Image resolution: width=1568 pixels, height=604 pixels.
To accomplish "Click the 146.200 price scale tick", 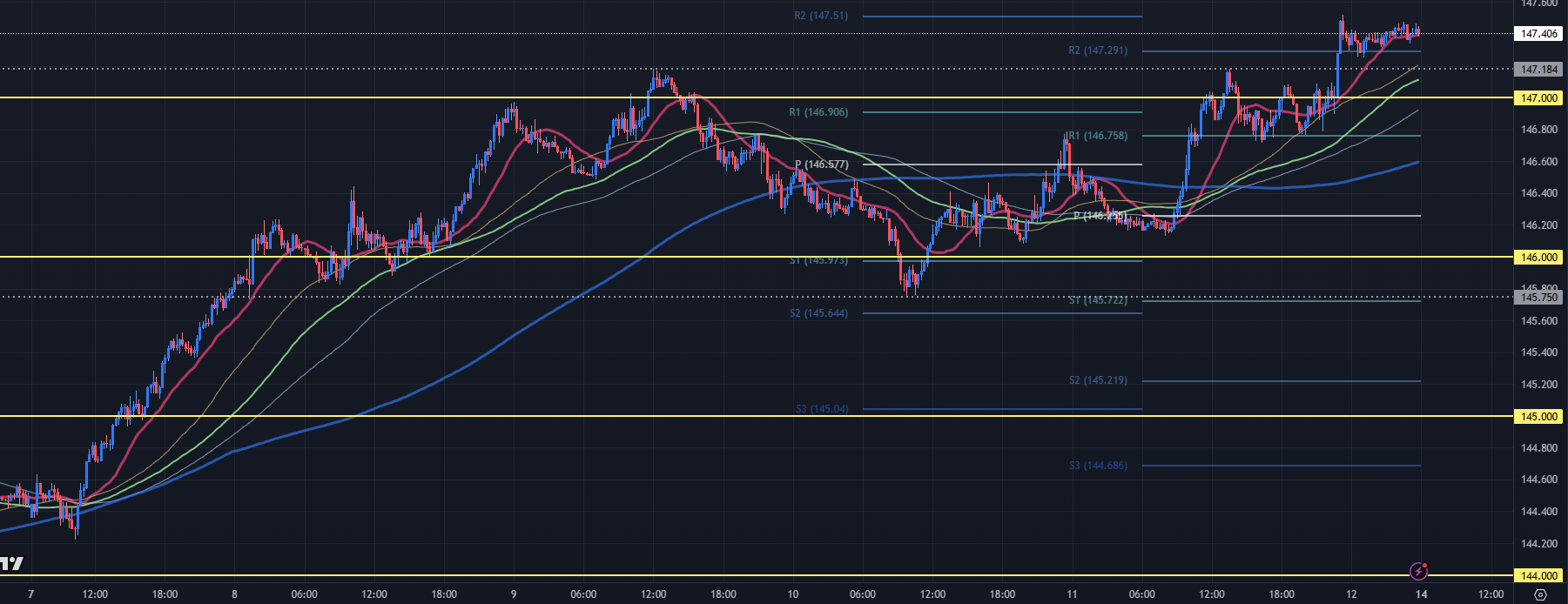I will pyautogui.click(x=1538, y=225).
